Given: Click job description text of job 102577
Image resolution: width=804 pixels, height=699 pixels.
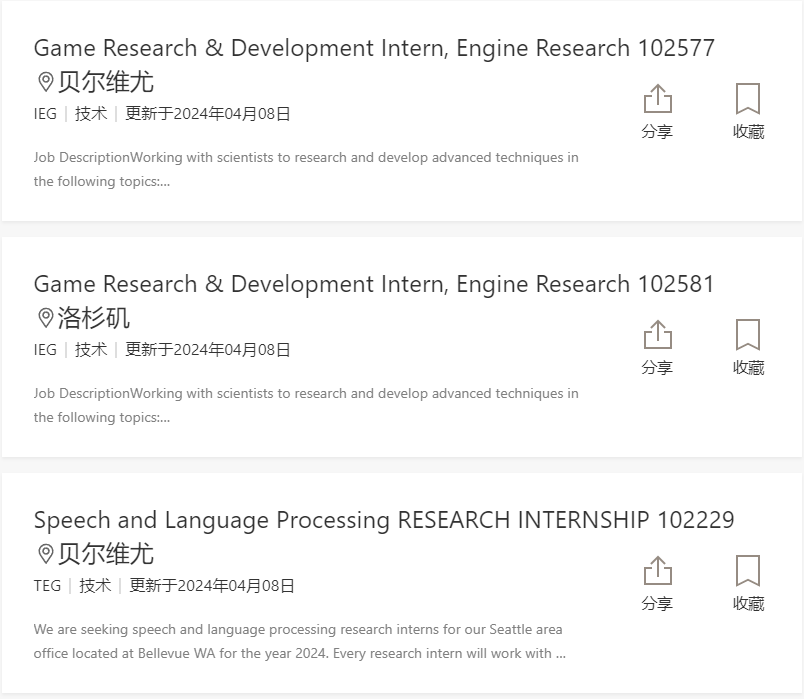Looking at the screenshot, I should (x=306, y=169).
